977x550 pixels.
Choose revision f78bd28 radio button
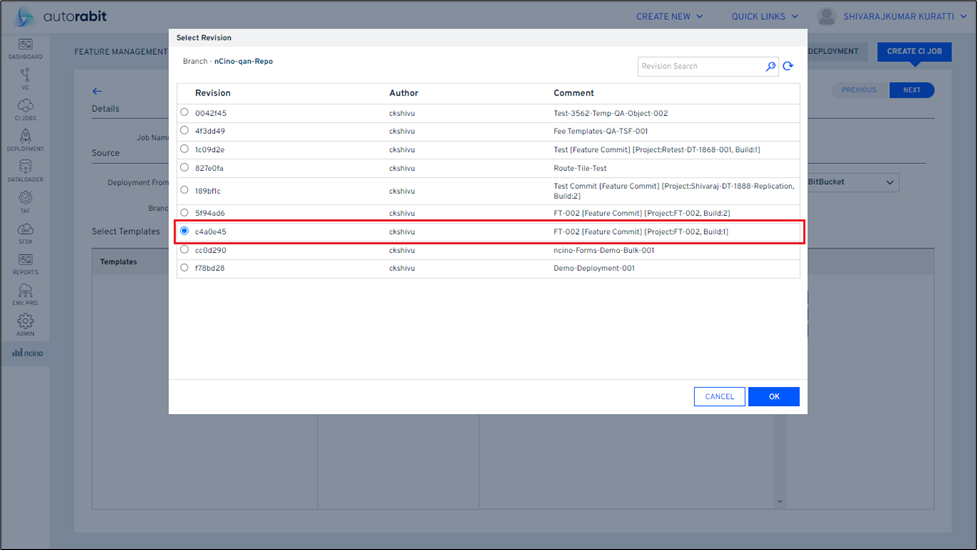click(x=184, y=267)
